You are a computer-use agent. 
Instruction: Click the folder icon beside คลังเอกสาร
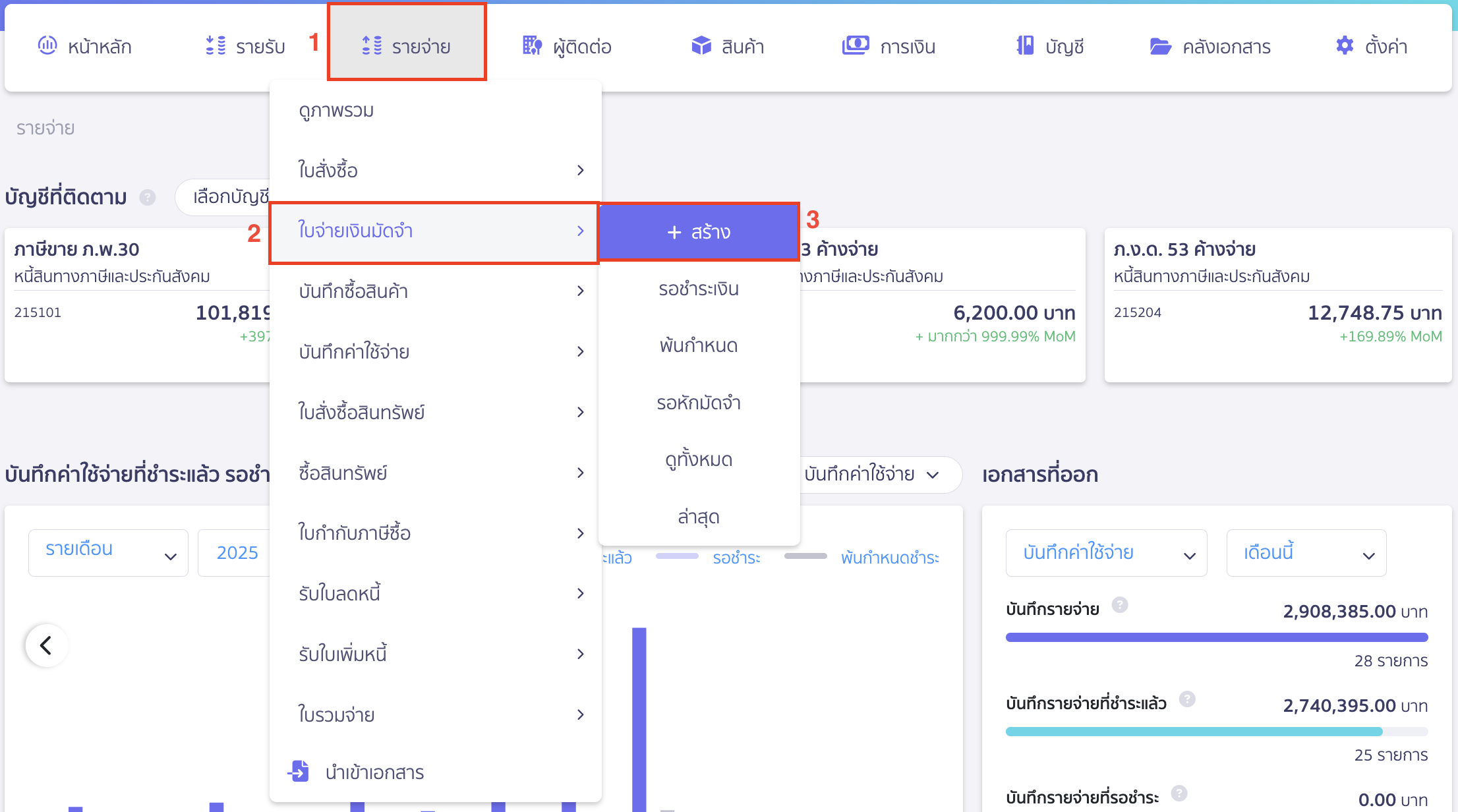click(x=1160, y=46)
